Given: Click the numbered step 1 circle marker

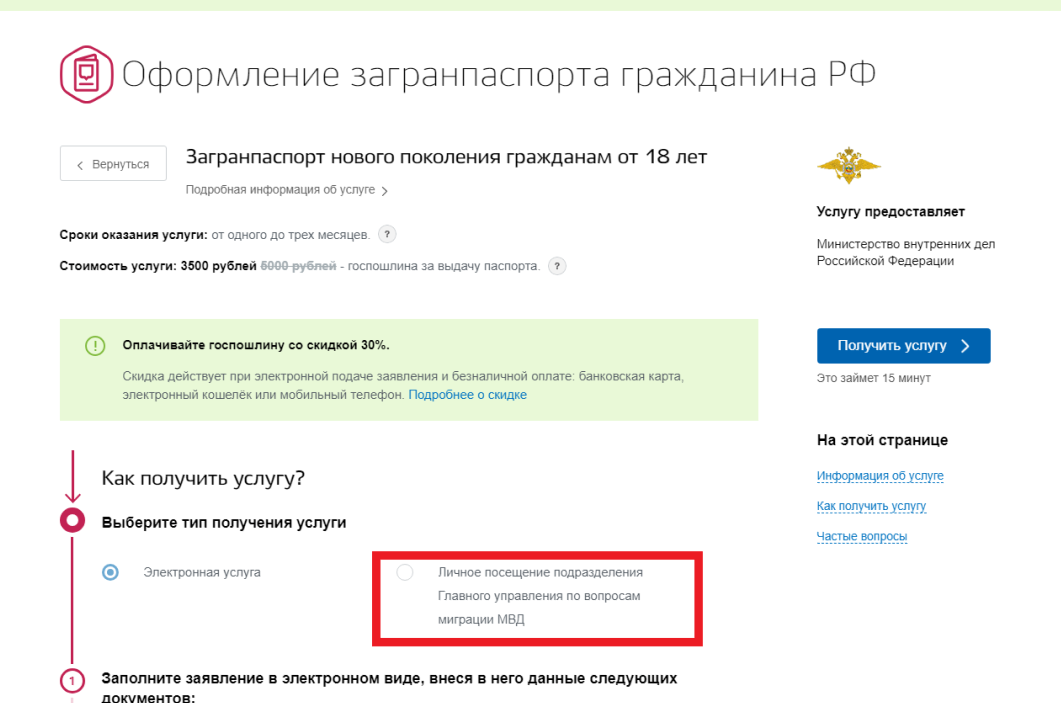Looking at the screenshot, I should pyautogui.click(x=72, y=681).
